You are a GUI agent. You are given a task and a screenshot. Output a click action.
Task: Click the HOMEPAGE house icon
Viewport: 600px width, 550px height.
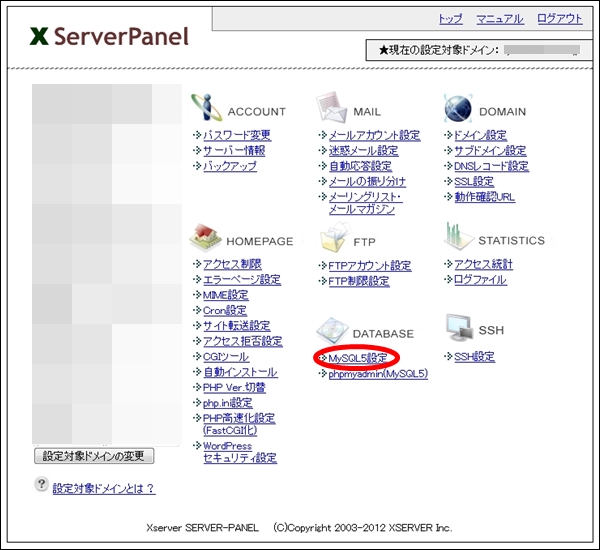tap(205, 237)
